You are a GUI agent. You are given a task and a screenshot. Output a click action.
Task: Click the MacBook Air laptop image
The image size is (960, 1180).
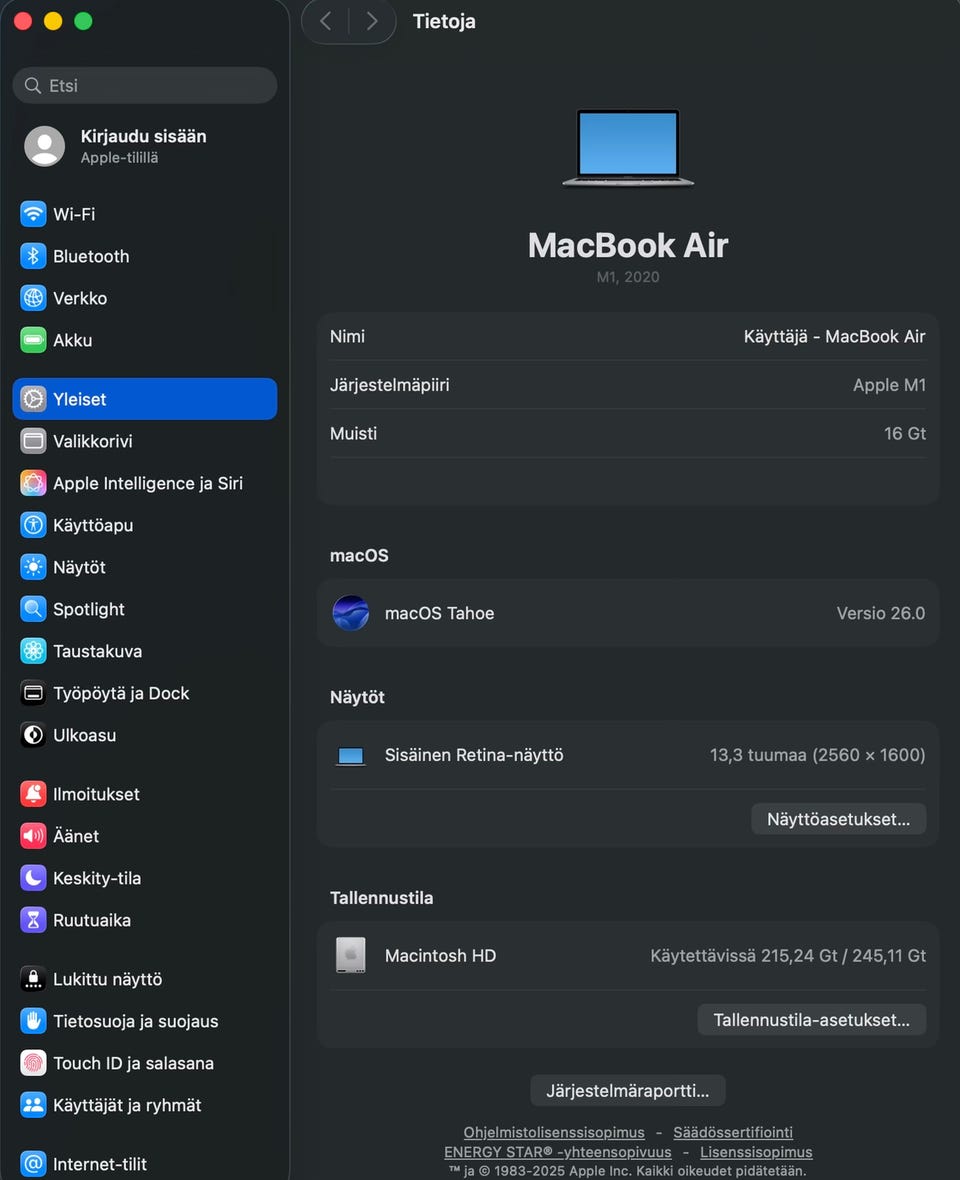[x=628, y=148]
